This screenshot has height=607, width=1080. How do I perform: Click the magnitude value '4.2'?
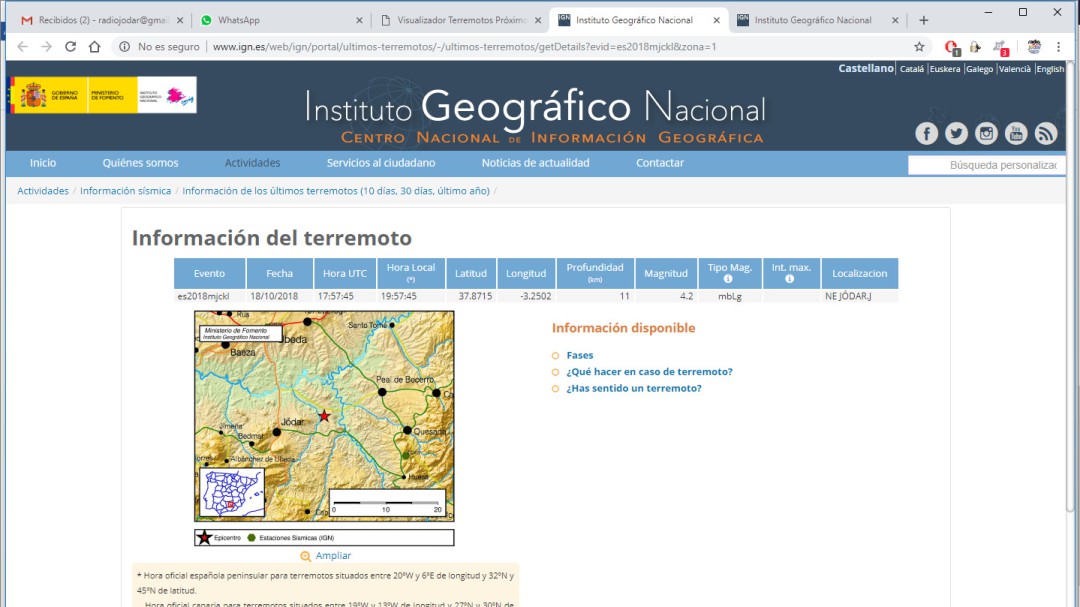686,296
